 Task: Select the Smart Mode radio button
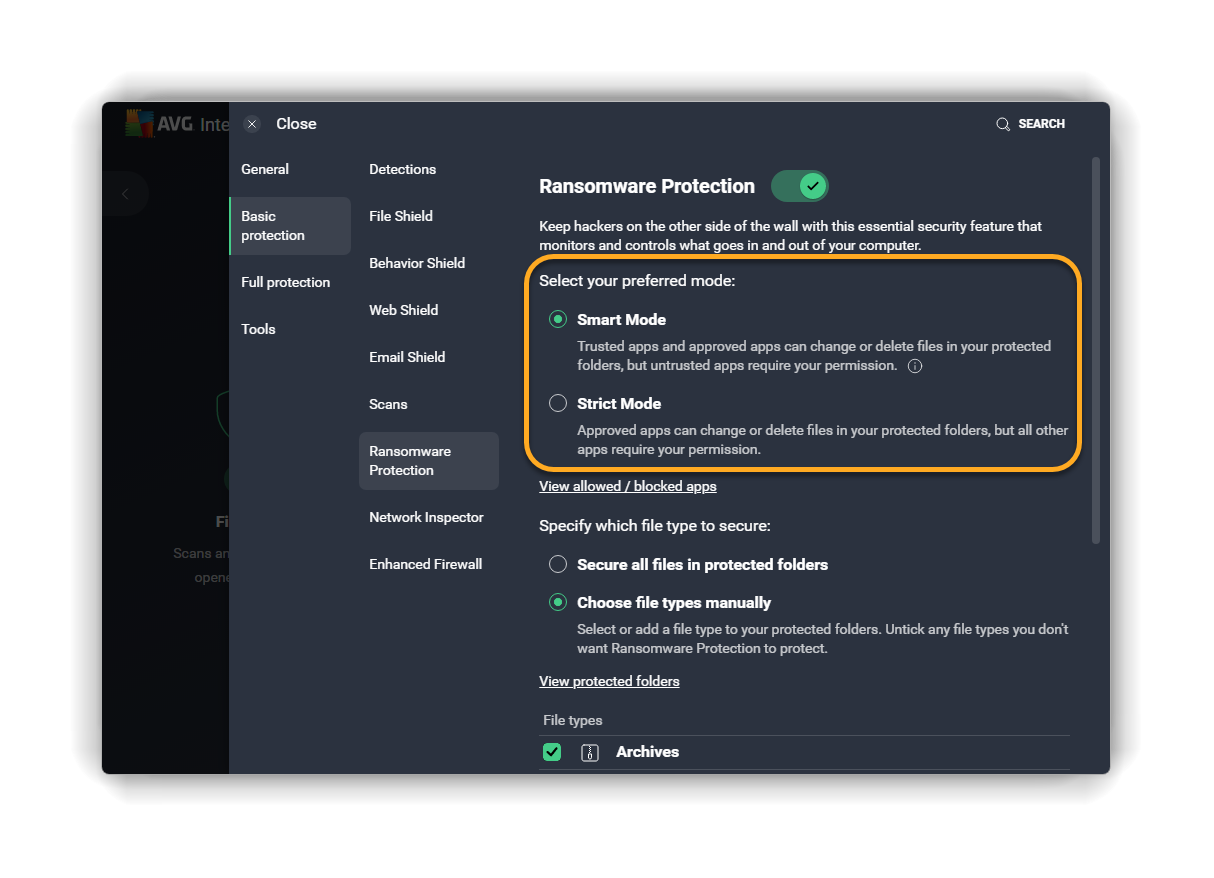coord(558,320)
